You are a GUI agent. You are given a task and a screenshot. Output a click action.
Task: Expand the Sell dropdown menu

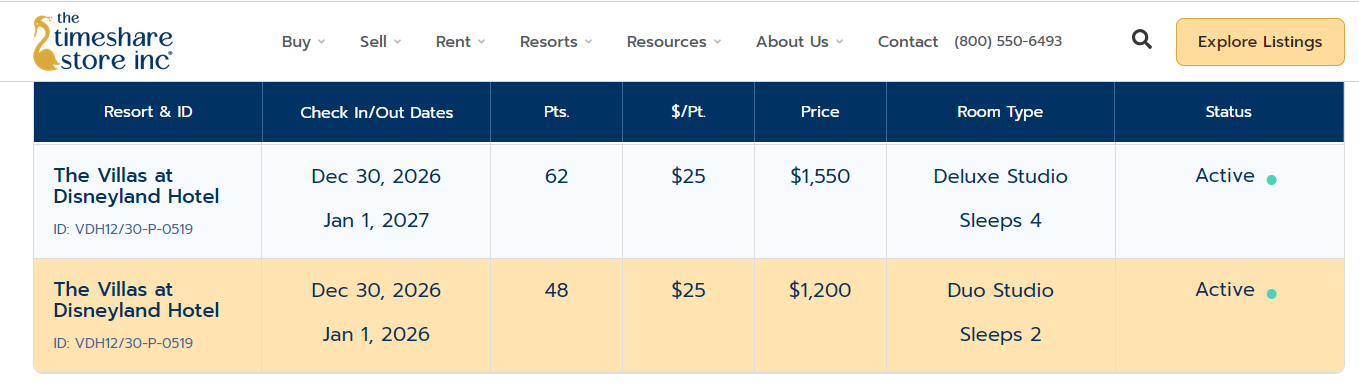coord(381,42)
